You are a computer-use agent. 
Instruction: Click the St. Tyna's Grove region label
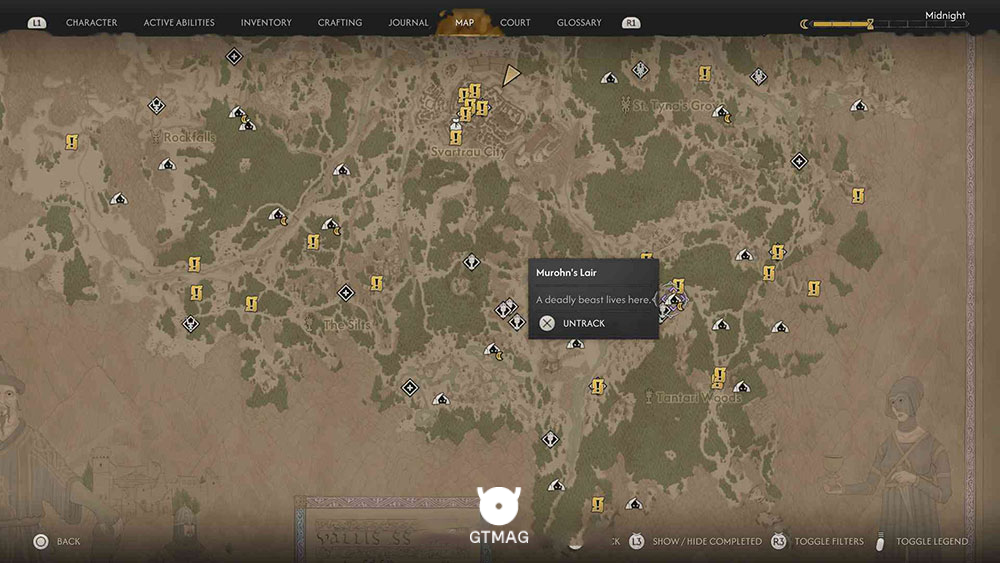point(676,105)
